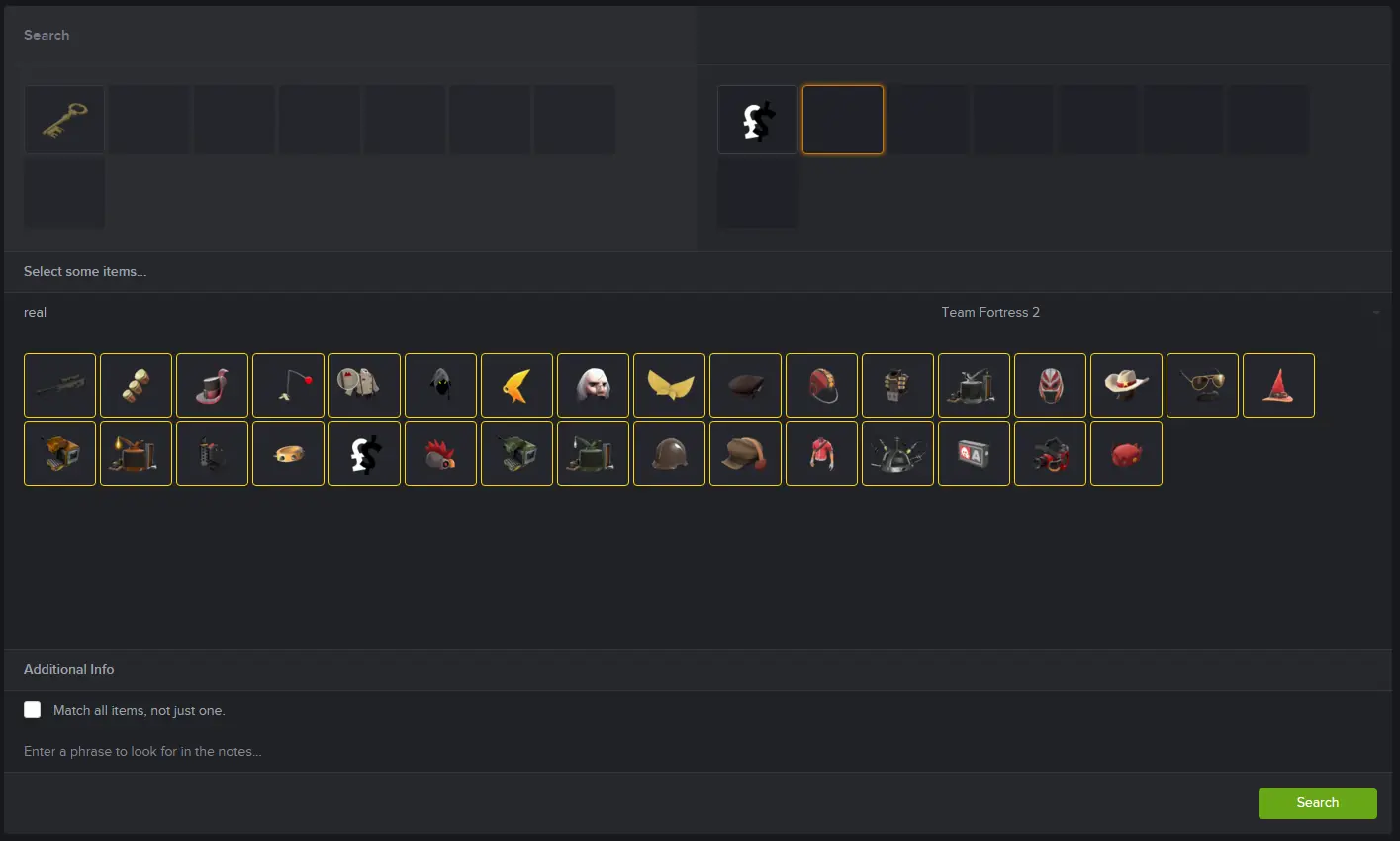Enable Match all items checkbox
The width and height of the screenshot is (1400, 841).
(x=33, y=710)
